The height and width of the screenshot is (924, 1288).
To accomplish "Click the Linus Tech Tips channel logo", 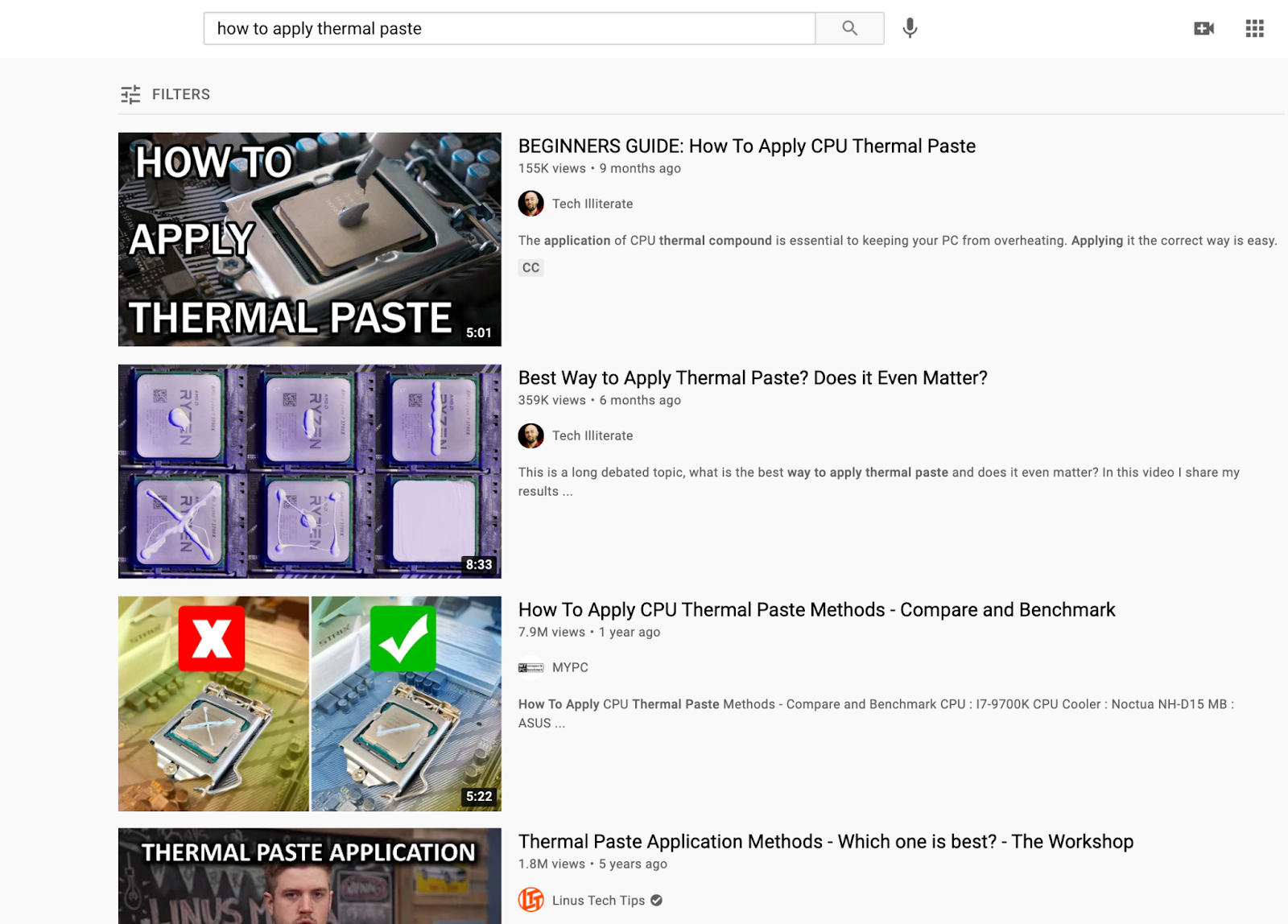I will pyautogui.click(x=531, y=899).
